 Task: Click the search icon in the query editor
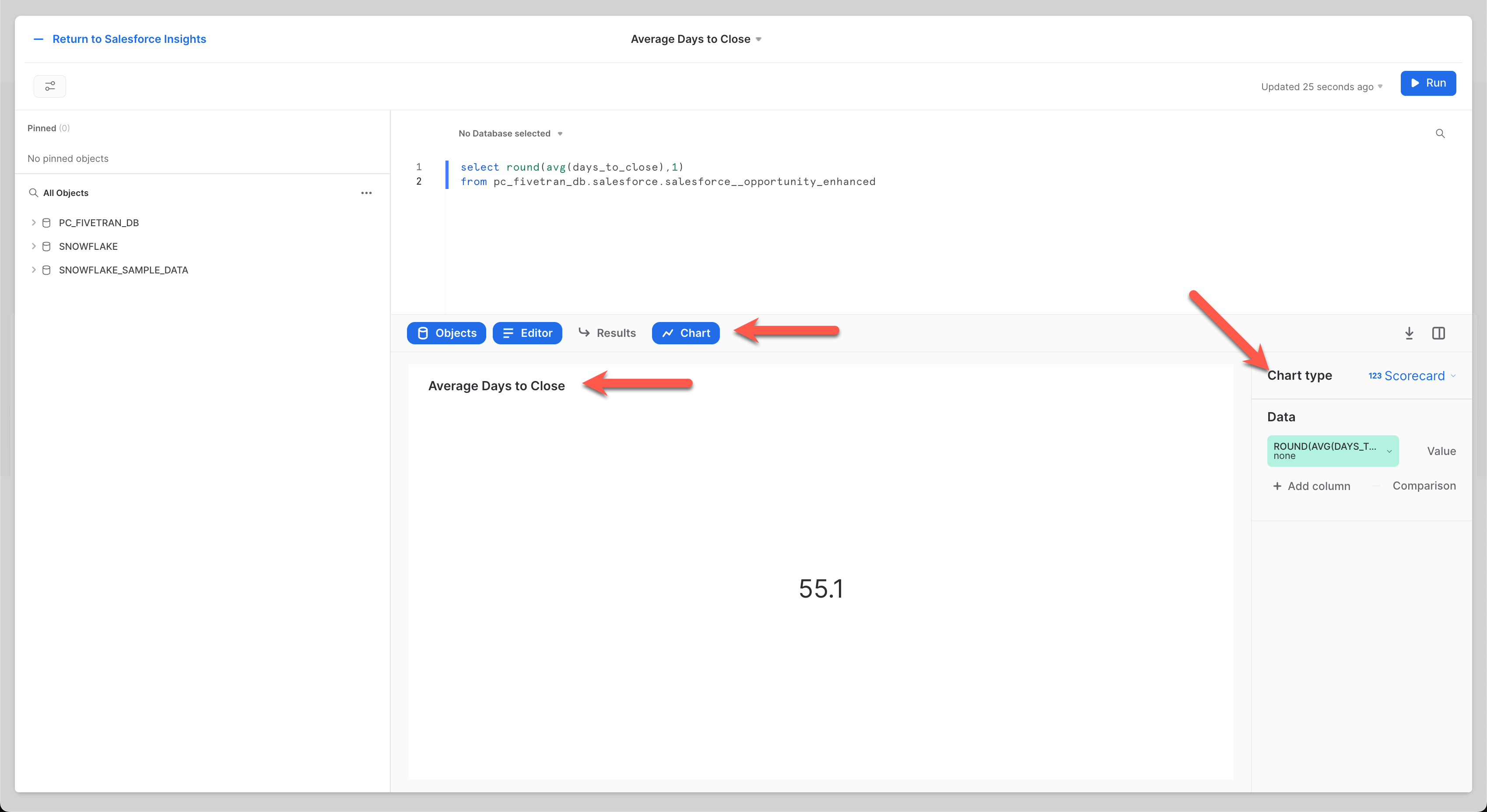[x=1440, y=133]
